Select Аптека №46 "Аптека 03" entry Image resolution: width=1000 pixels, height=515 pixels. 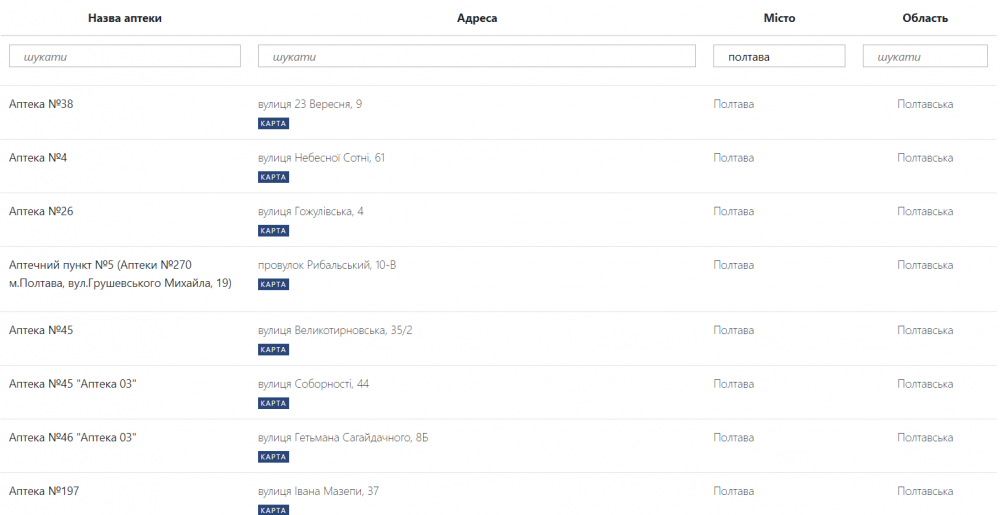pyautogui.click(x=72, y=437)
